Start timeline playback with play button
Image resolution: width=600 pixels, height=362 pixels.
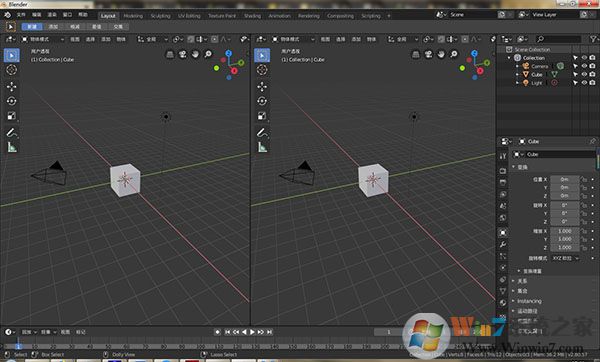pyautogui.click(x=252, y=332)
